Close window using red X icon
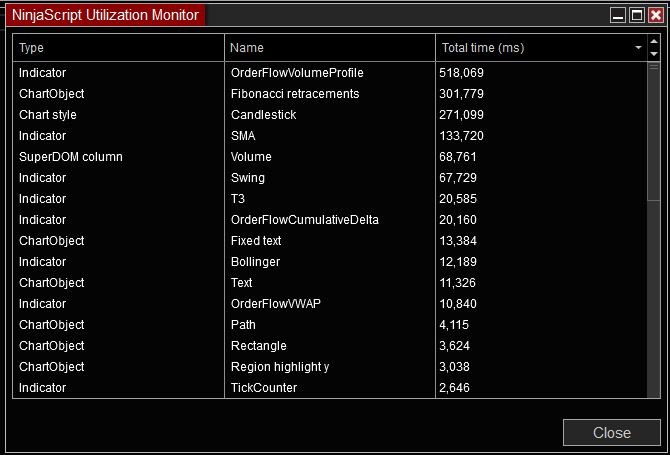 [655, 15]
